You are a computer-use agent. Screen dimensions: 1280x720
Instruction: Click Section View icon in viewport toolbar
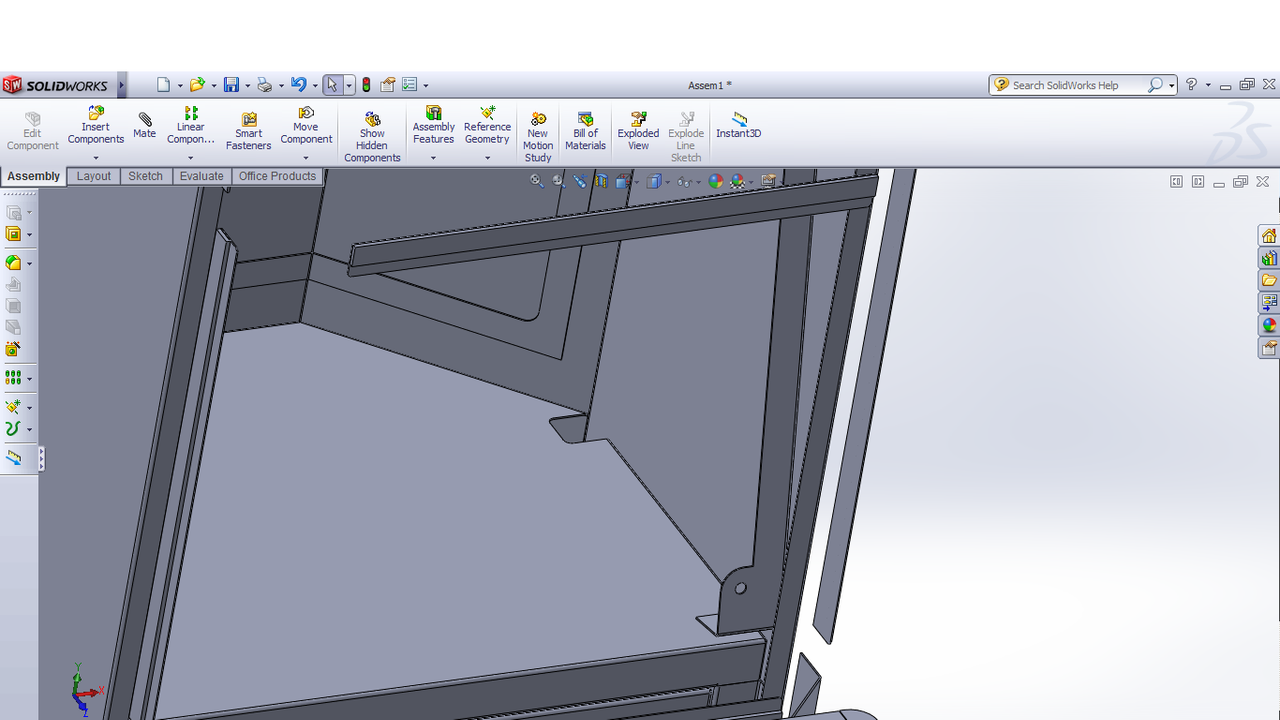[x=601, y=181]
